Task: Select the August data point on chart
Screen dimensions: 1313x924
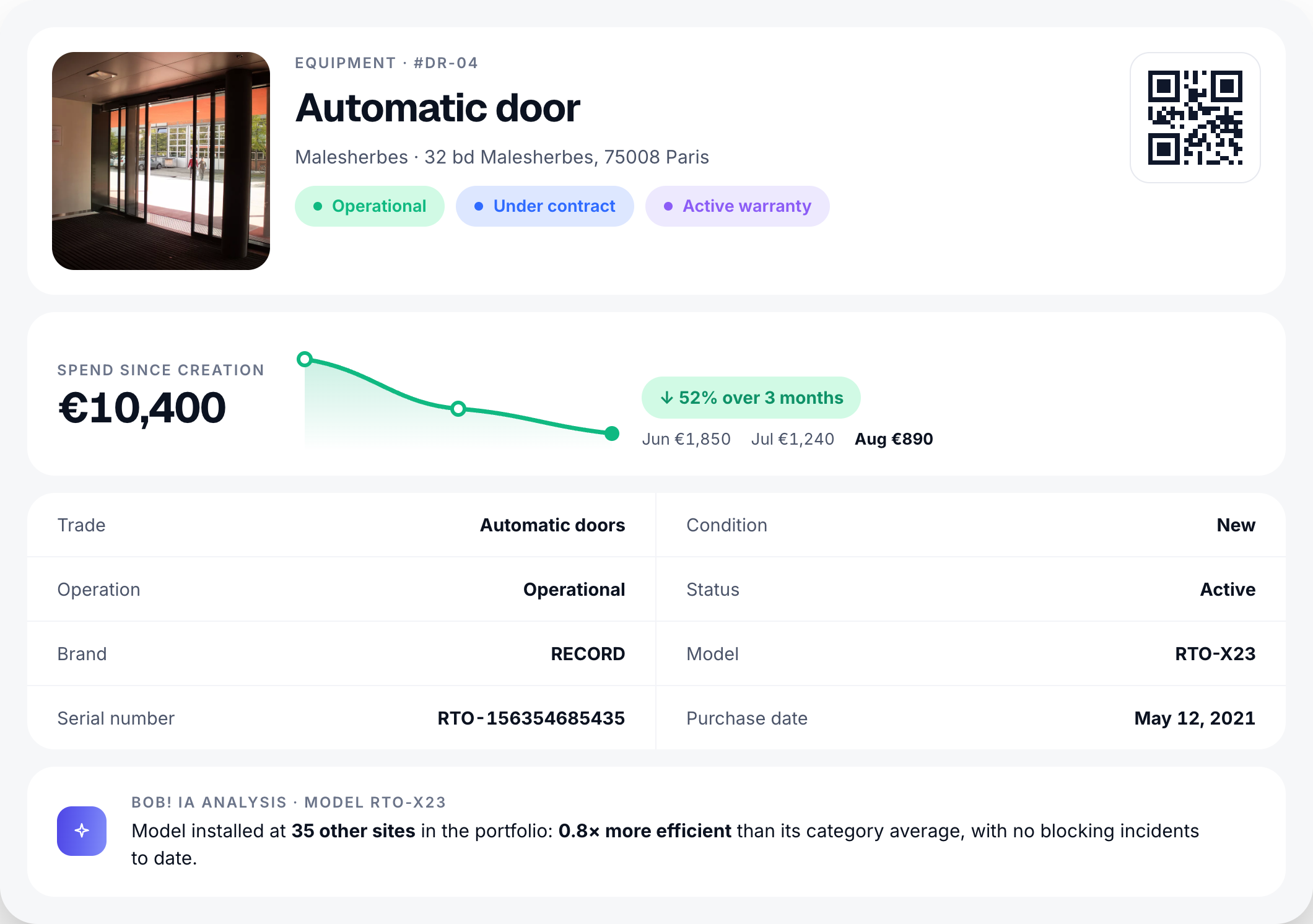Action: coord(612,434)
